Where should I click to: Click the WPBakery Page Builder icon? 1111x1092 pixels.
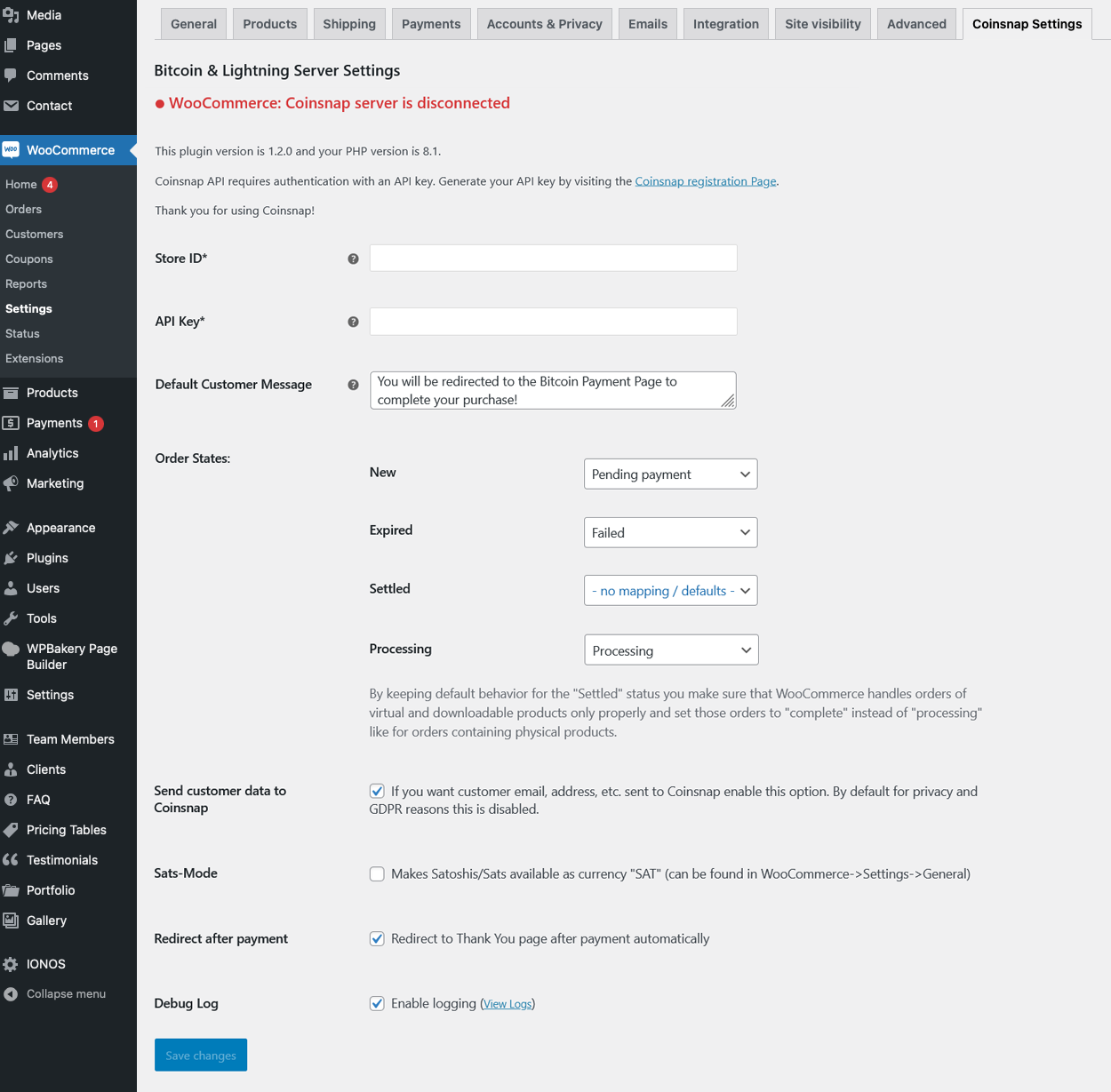coord(11,649)
